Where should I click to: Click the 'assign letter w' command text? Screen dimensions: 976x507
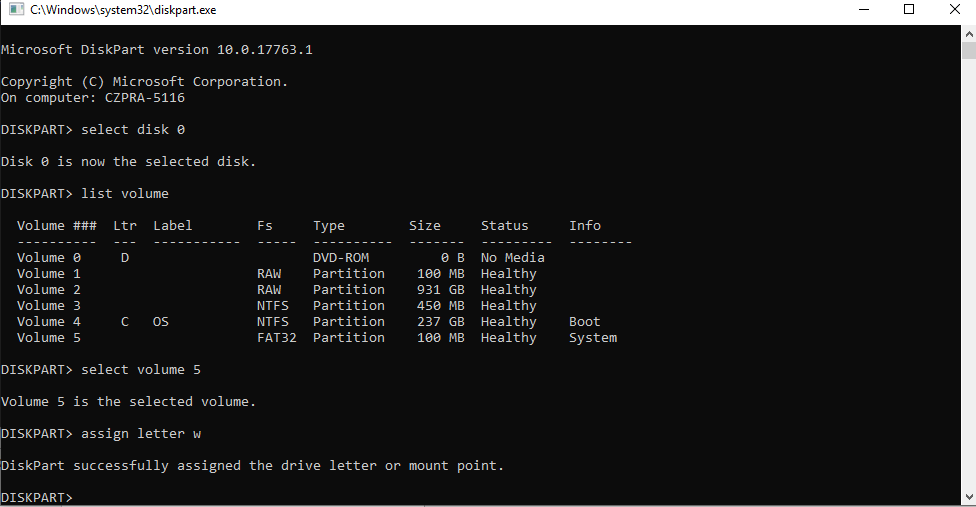[x=141, y=434]
